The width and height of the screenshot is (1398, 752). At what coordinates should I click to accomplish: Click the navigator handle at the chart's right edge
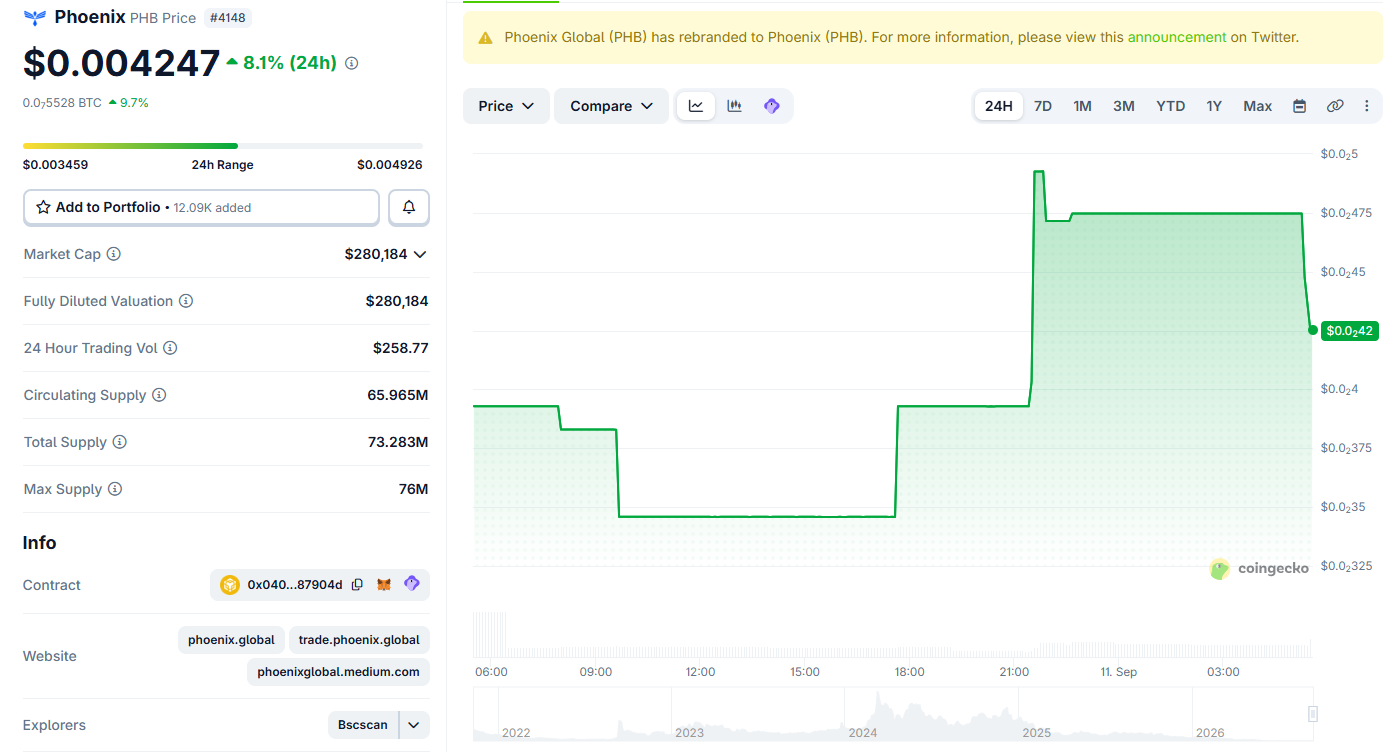pos(1313,714)
